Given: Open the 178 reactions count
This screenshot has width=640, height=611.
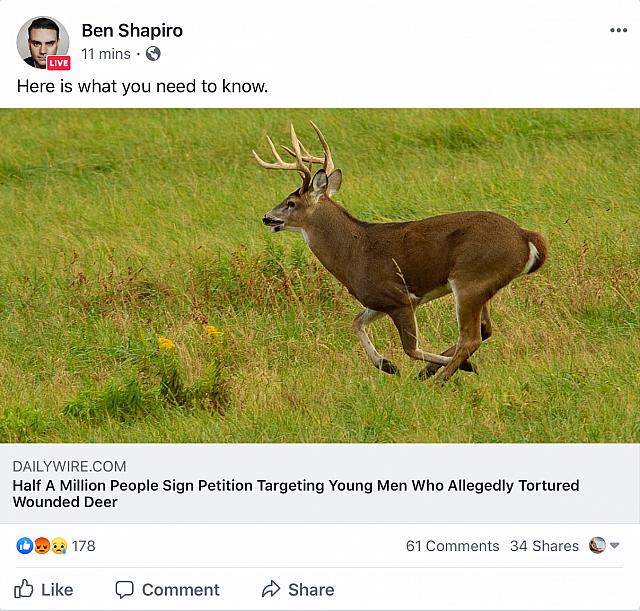Looking at the screenshot, I should (84, 546).
